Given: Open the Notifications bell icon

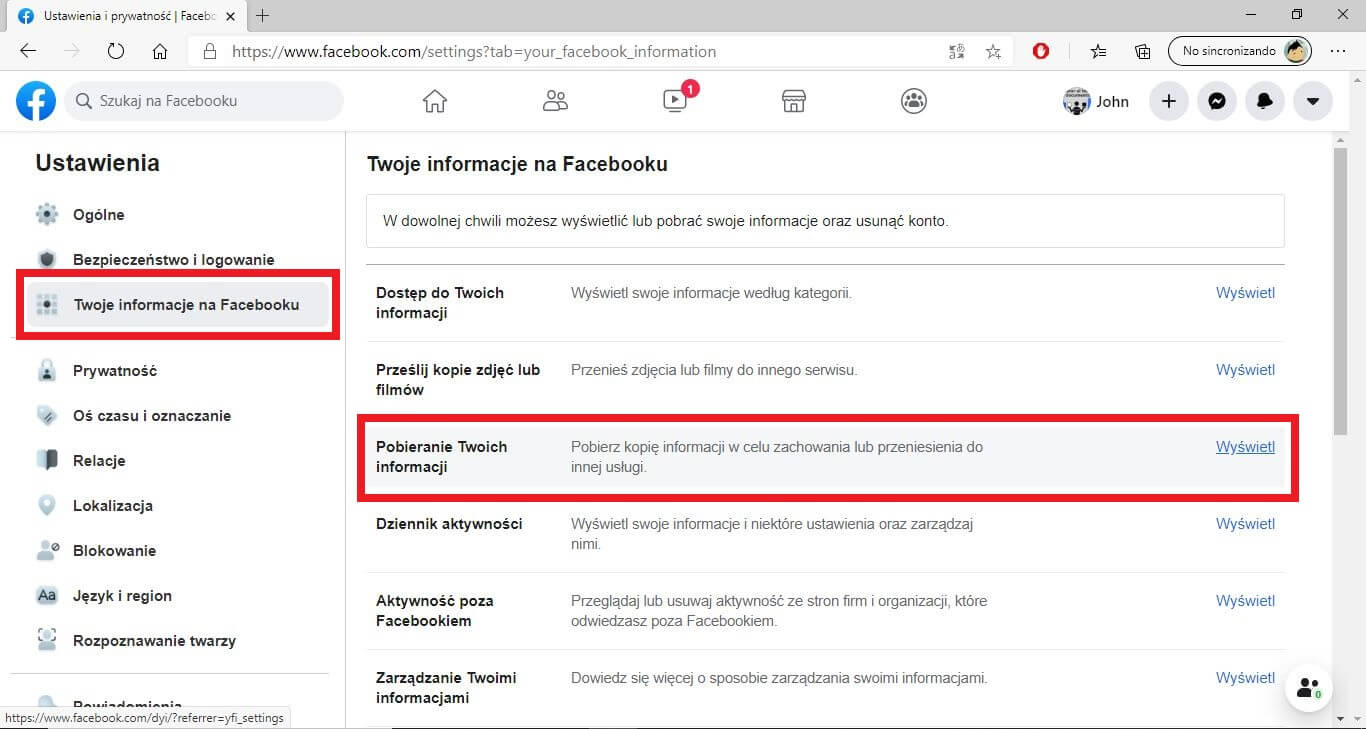Looking at the screenshot, I should tap(1265, 101).
